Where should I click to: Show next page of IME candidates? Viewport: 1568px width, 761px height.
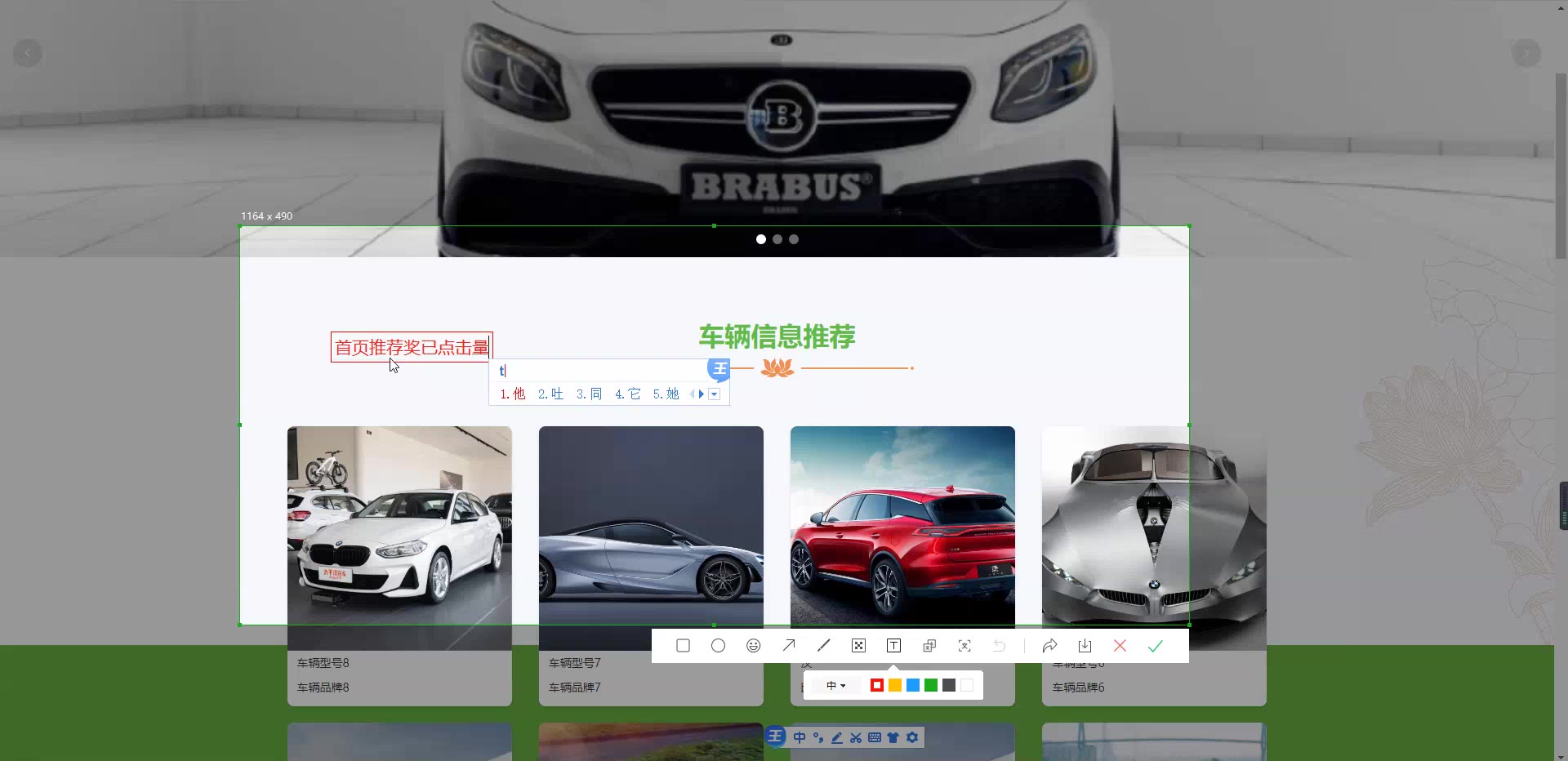(x=701, y=394)
